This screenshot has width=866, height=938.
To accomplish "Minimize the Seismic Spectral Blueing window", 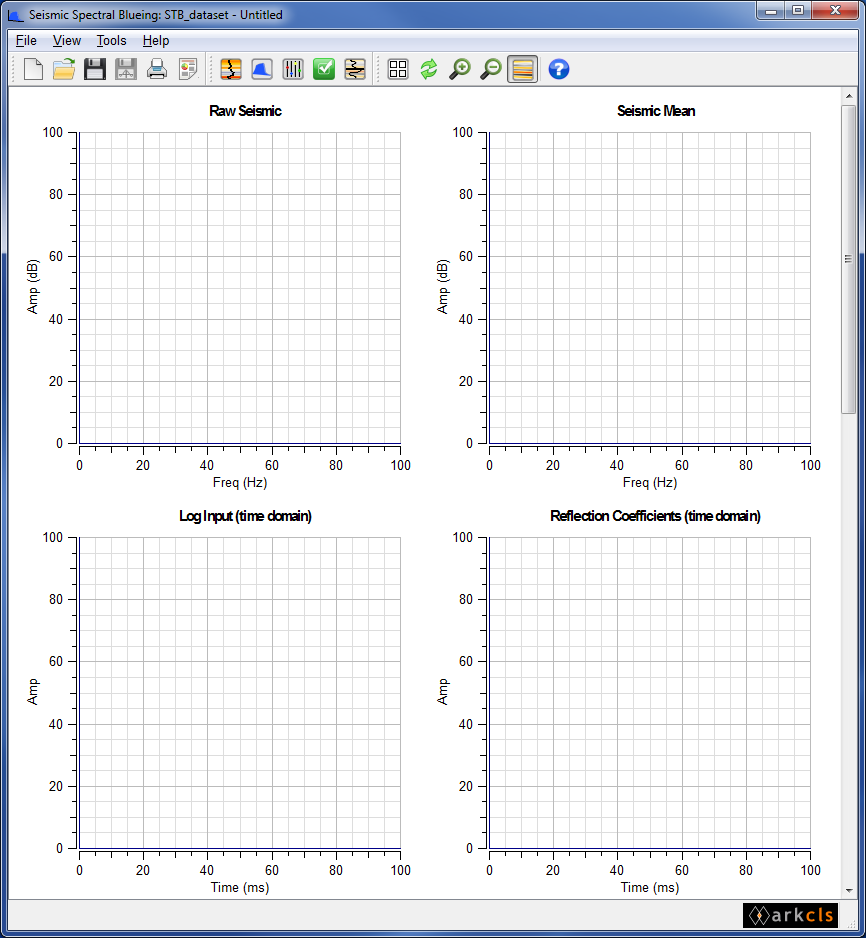I will tap(771, 10).
